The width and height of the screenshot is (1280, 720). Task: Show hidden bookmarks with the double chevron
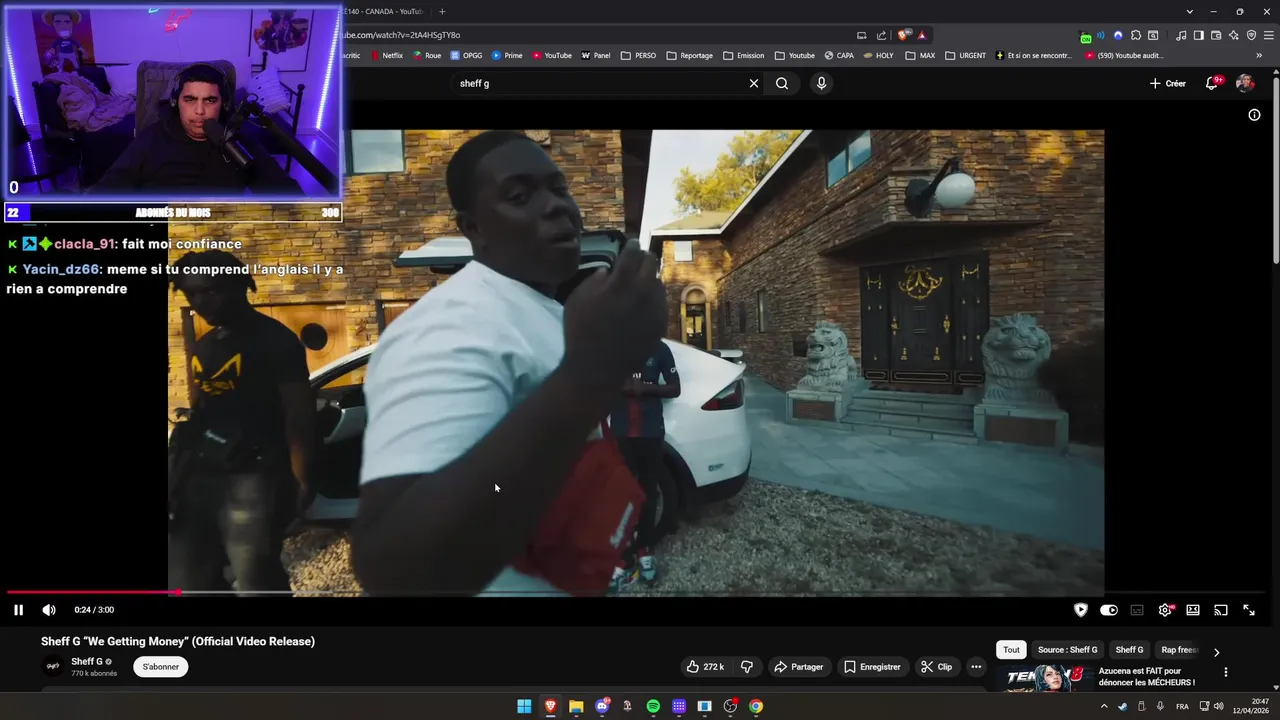[x=1259, y=56]
